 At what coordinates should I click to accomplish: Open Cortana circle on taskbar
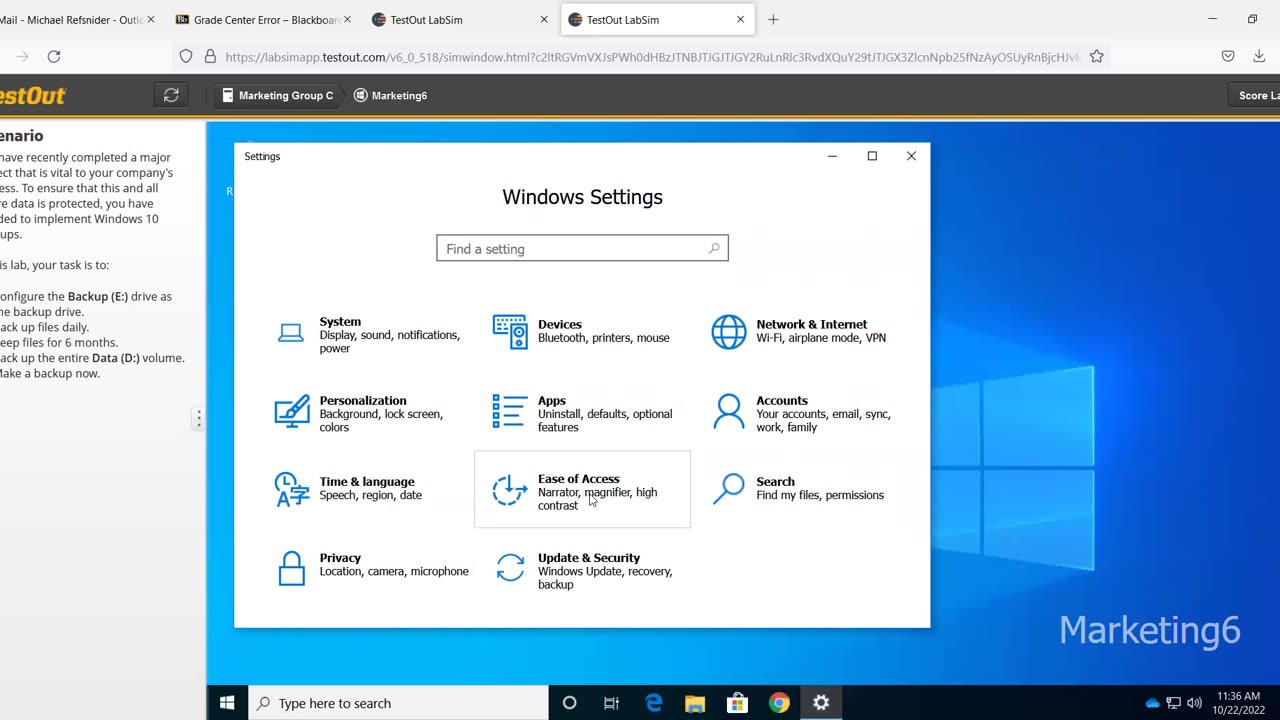[569, 703]
